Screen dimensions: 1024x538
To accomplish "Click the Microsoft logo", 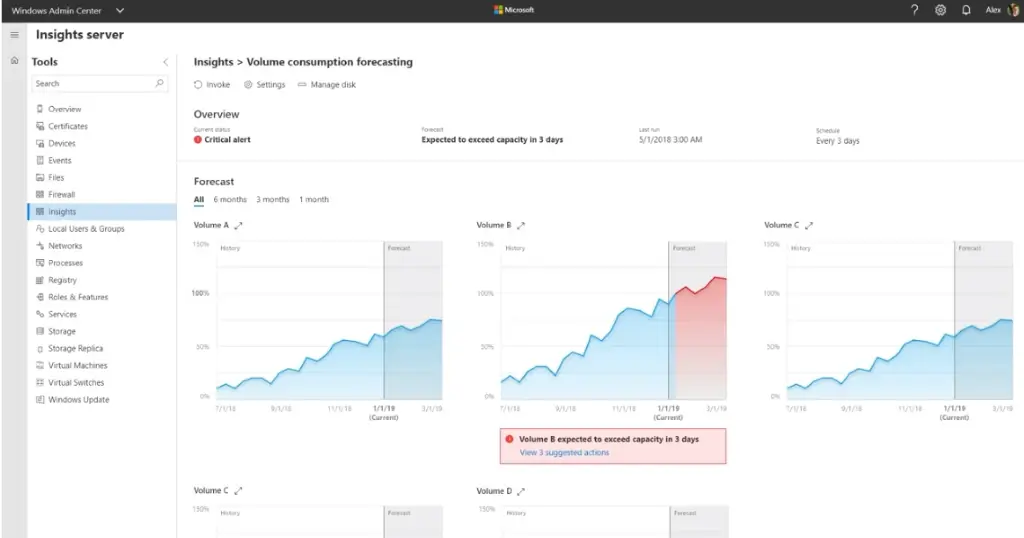I will coord(514,10).
